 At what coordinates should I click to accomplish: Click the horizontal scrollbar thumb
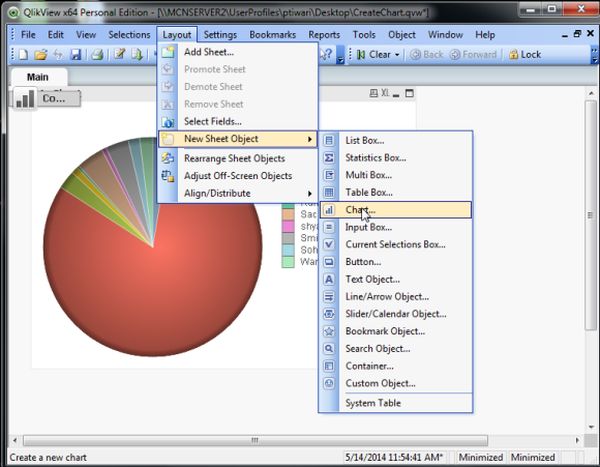pyautogui.click(x=255, y=440)
